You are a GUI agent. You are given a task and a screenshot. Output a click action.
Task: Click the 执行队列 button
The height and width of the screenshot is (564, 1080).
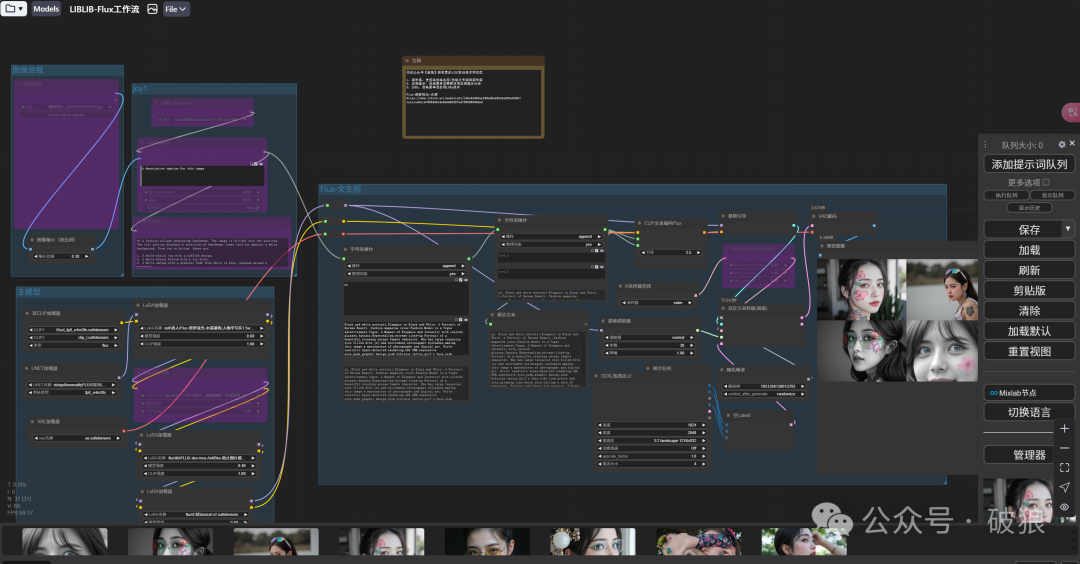point(1006,196)
